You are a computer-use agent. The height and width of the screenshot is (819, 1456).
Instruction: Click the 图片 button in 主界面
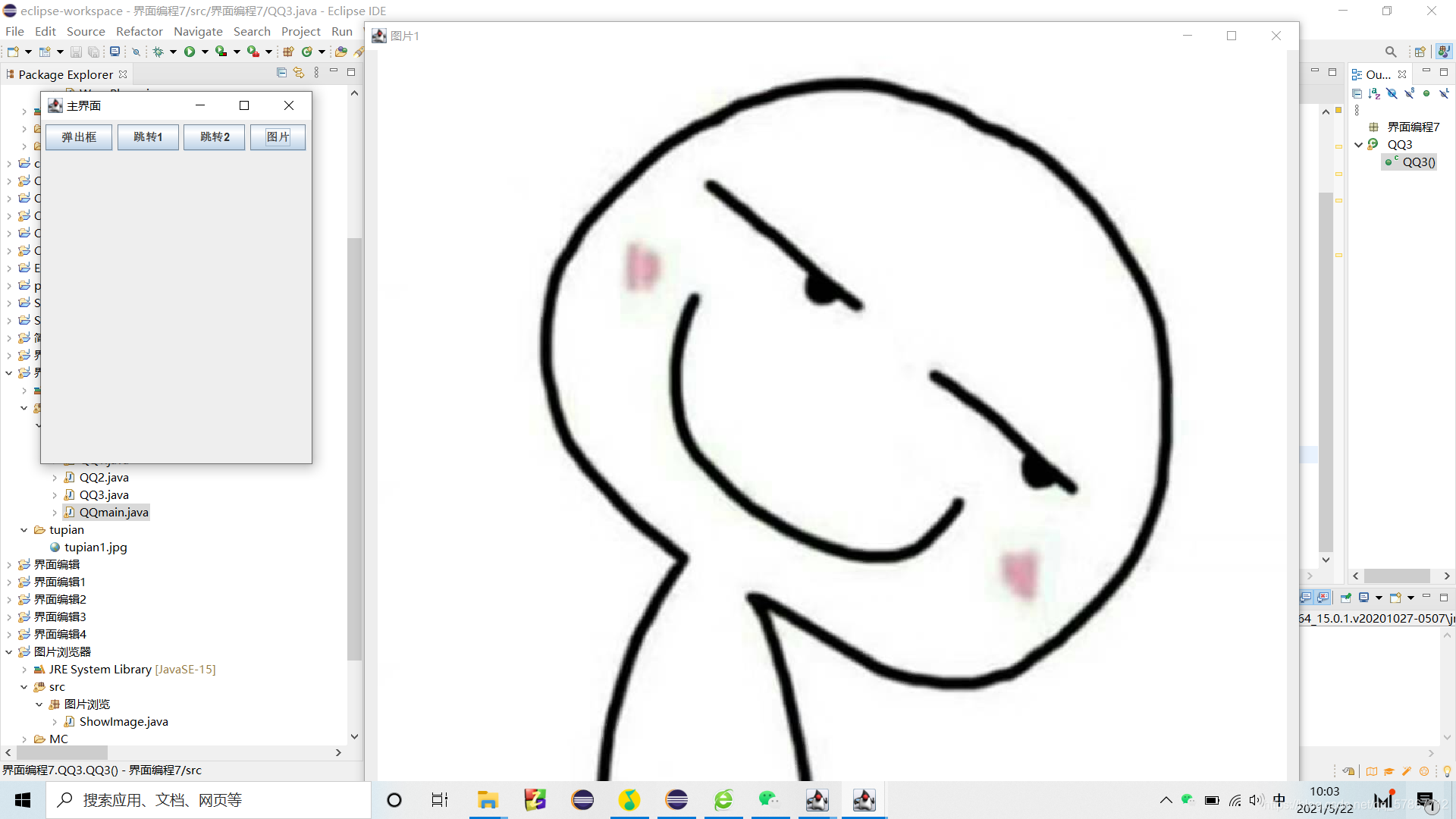click(x=278, y=137)
